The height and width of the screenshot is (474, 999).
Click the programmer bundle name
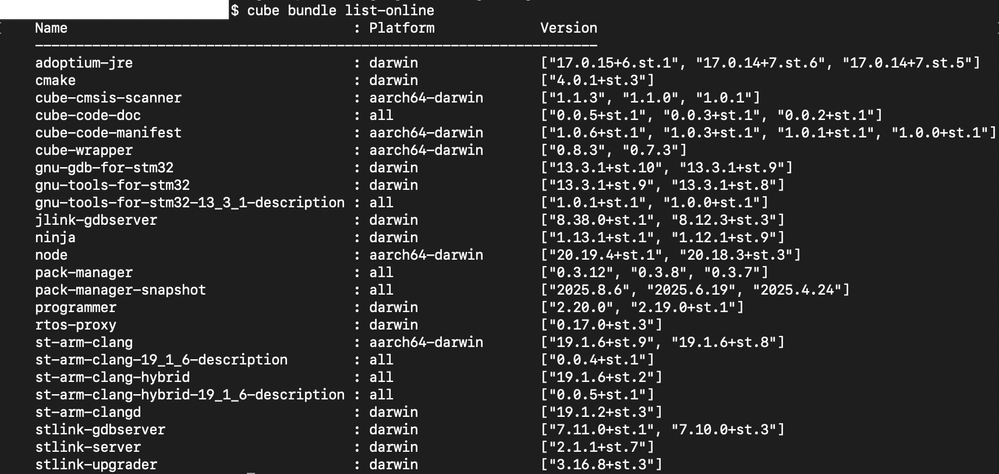click(x=76, y=307)
